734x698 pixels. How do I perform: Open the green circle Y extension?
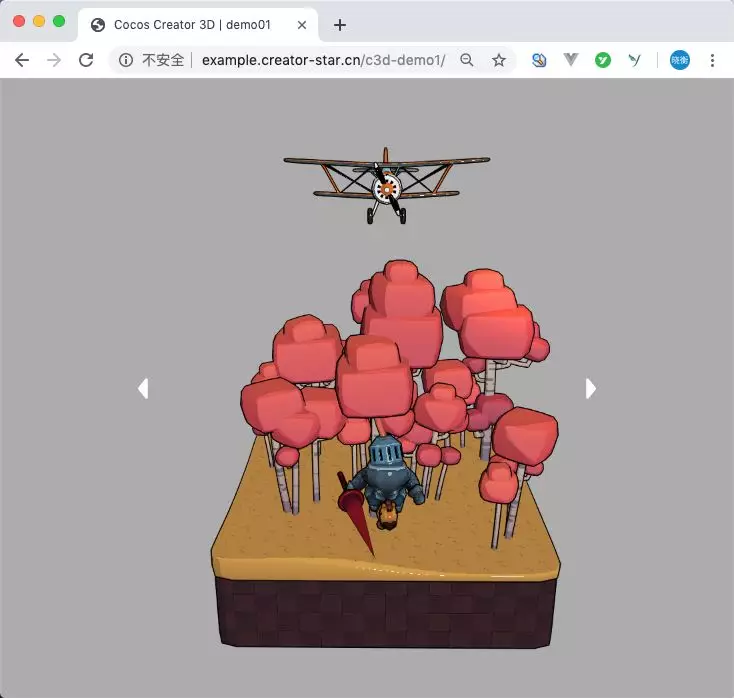click(603, 60)
